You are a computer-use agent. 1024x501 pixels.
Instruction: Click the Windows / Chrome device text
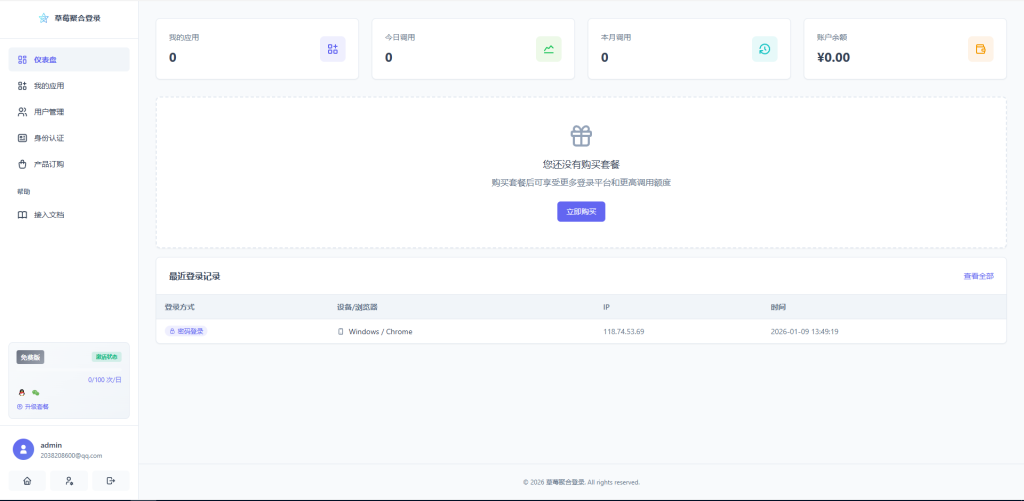380,332
